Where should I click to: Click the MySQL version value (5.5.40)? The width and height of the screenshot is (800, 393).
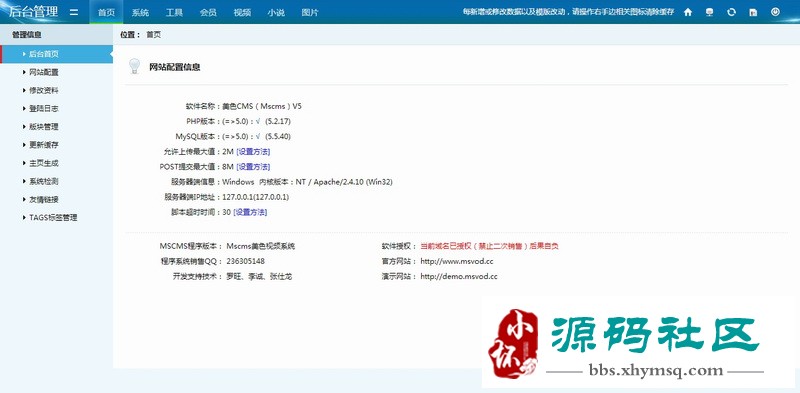(x=278, y=137)
